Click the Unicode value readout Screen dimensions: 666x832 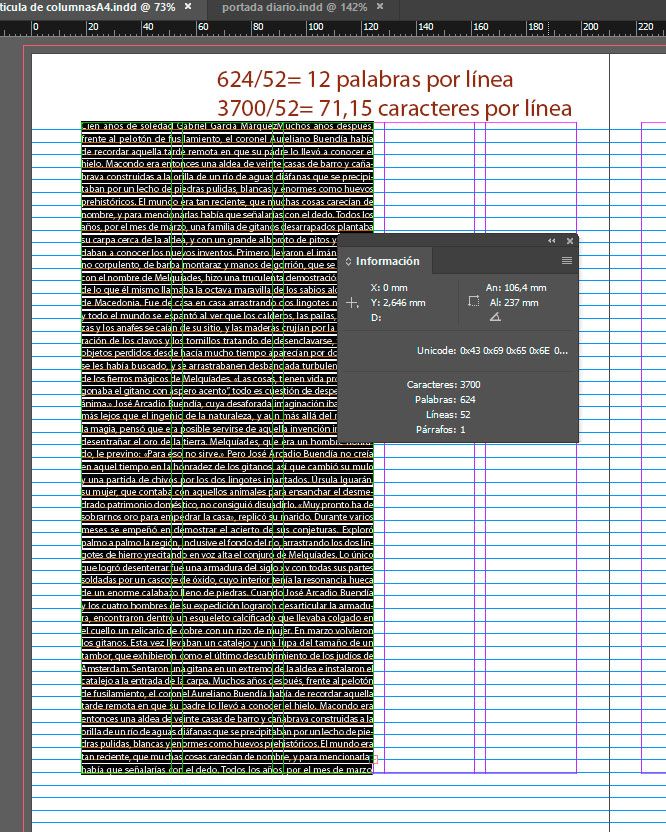(493, 351)
